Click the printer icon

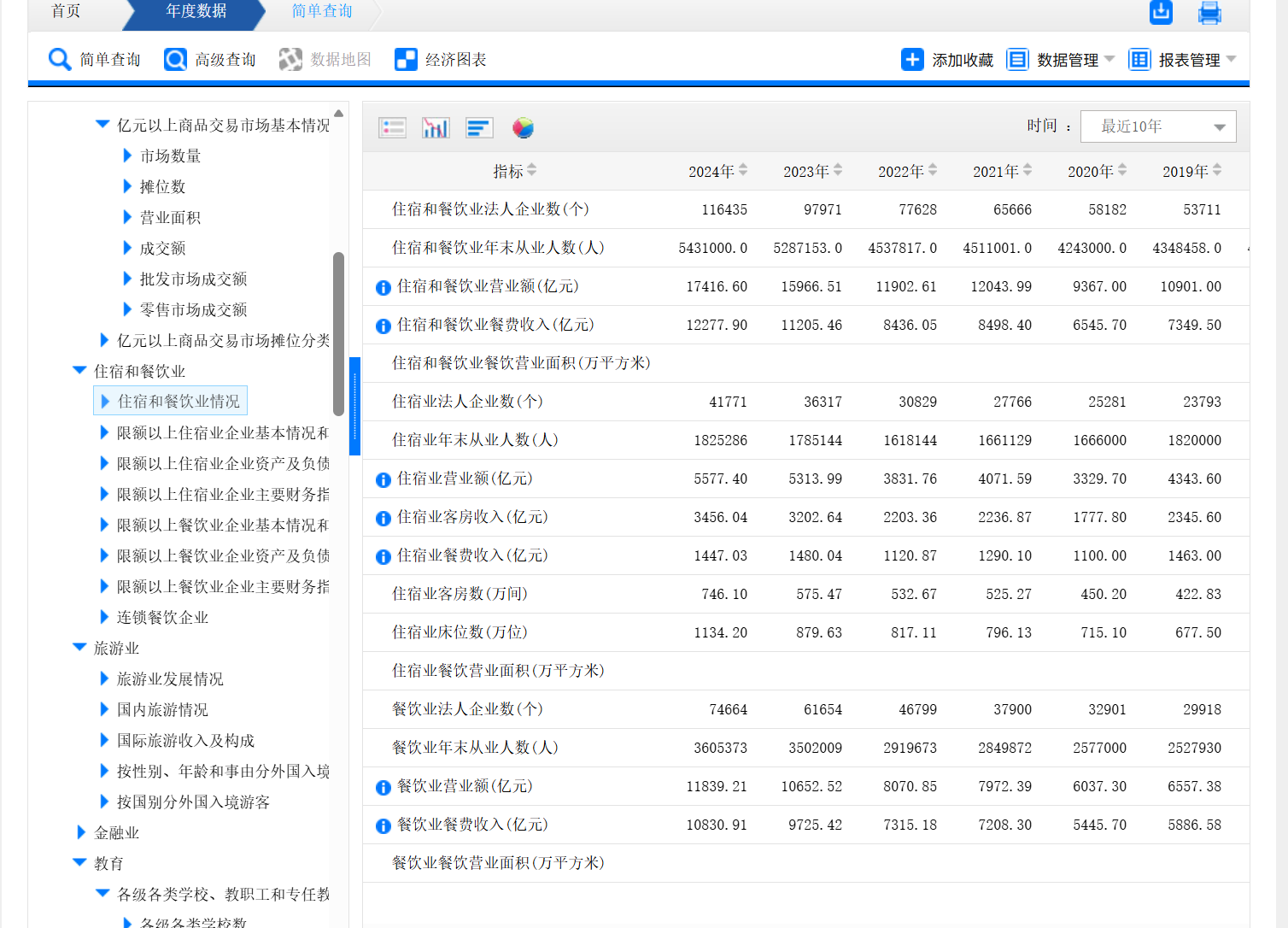1209,13
